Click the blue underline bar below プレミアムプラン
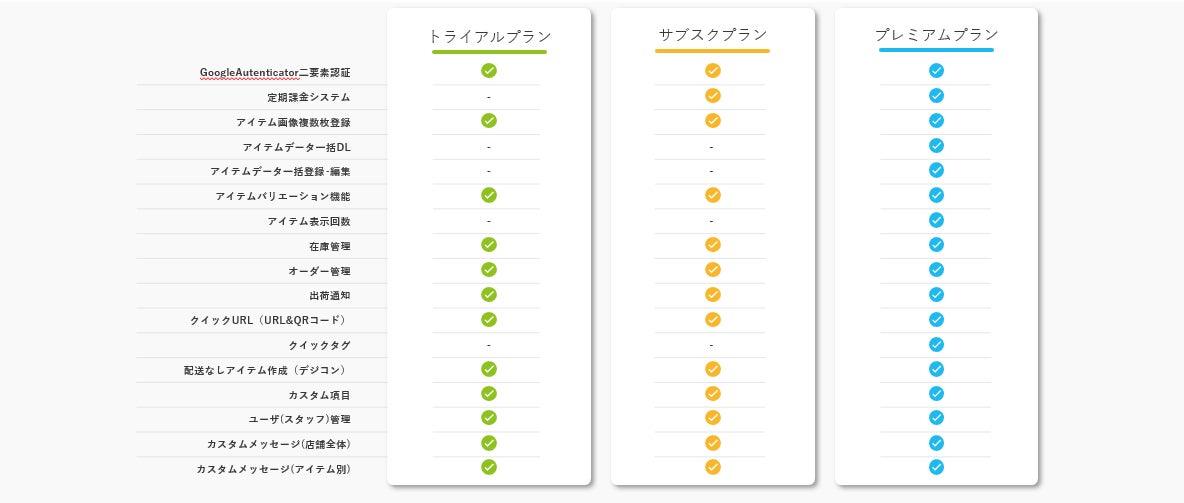Image resolution: width=1184 pixels, height=503 pixels. [x=936, y=50]
